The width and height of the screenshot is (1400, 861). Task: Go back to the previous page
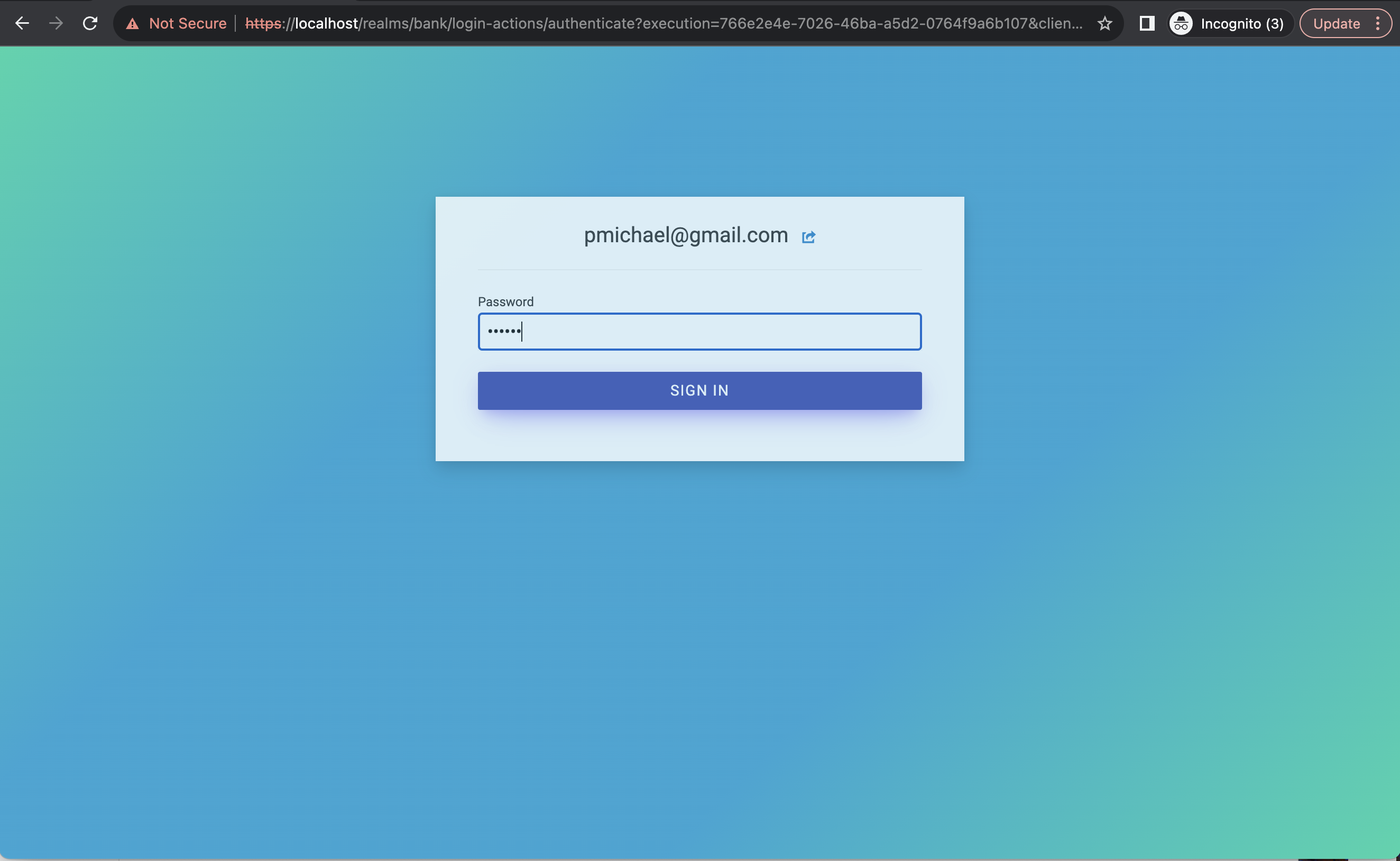pos(22,23)
